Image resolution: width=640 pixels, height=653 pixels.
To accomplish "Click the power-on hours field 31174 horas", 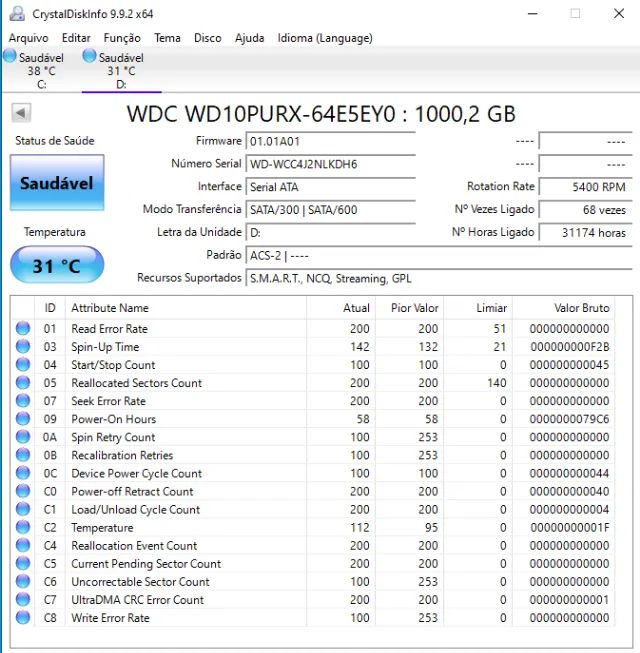I will click(x=585, y=232).
